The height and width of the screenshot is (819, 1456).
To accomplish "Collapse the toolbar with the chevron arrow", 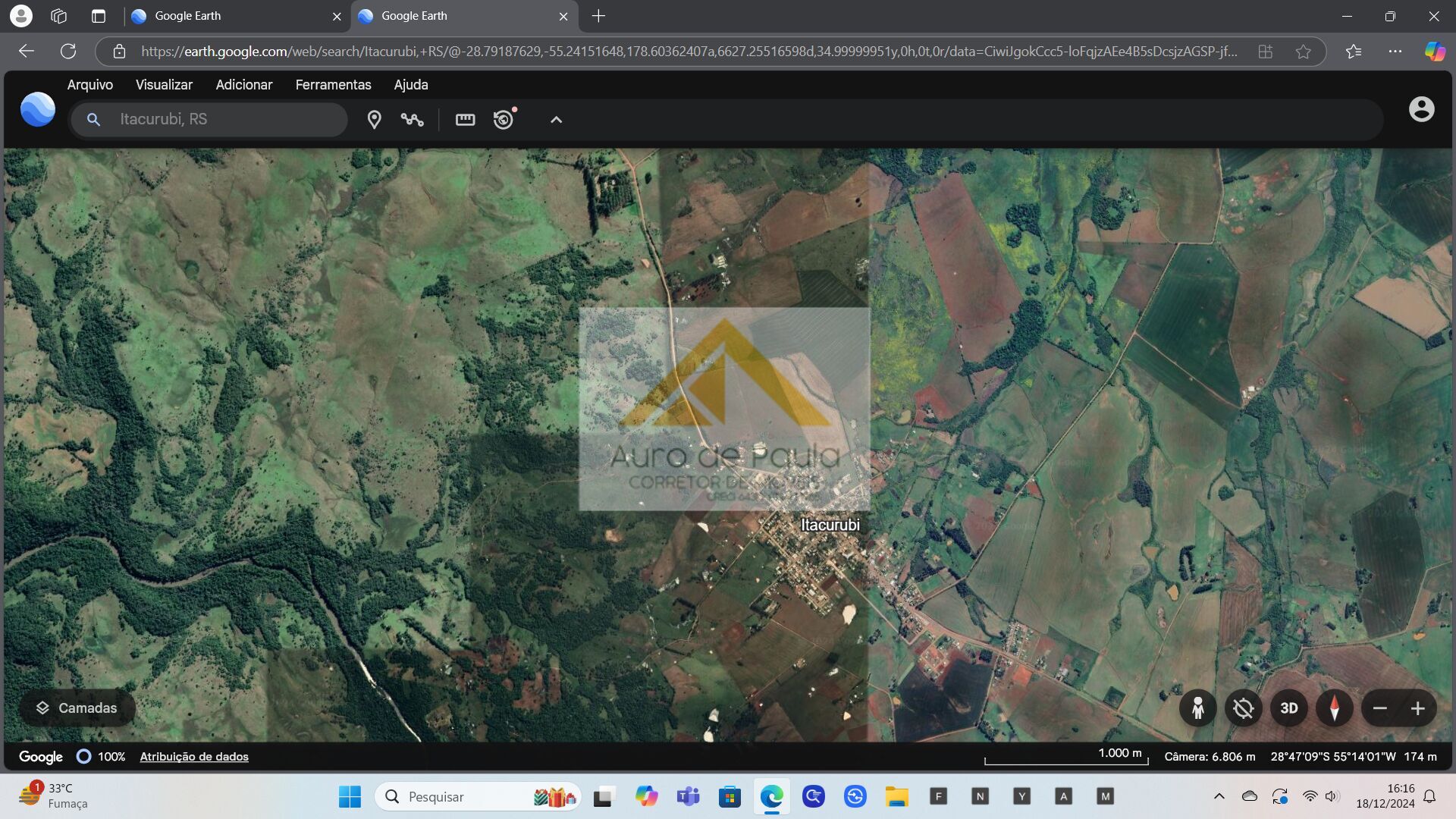I will [556, 119].
